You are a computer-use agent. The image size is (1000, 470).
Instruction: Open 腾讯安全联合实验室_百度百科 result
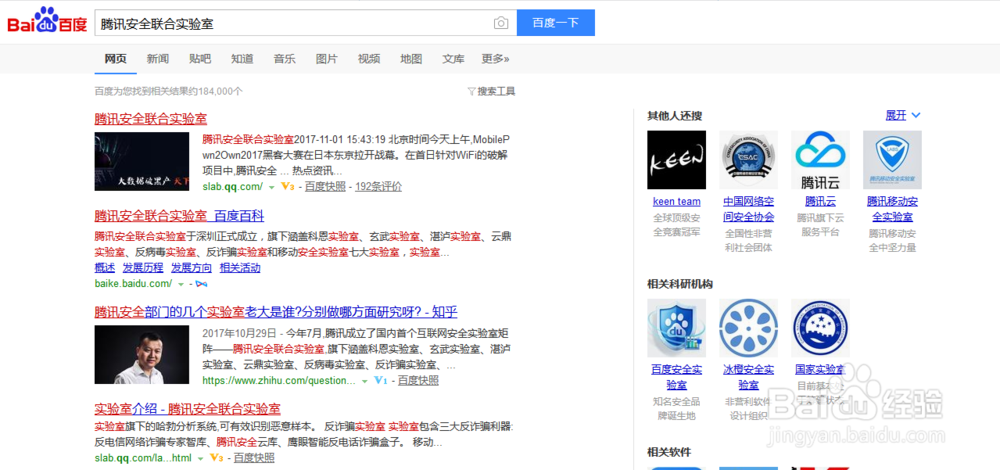(179, 216)
